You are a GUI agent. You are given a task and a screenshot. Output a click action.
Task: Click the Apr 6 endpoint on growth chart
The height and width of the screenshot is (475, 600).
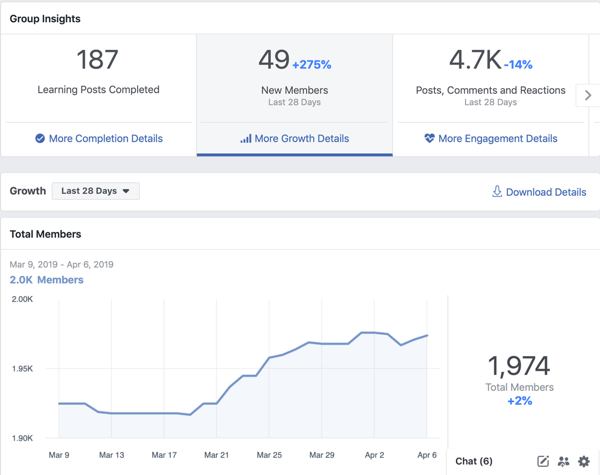(x=427, y=336)
